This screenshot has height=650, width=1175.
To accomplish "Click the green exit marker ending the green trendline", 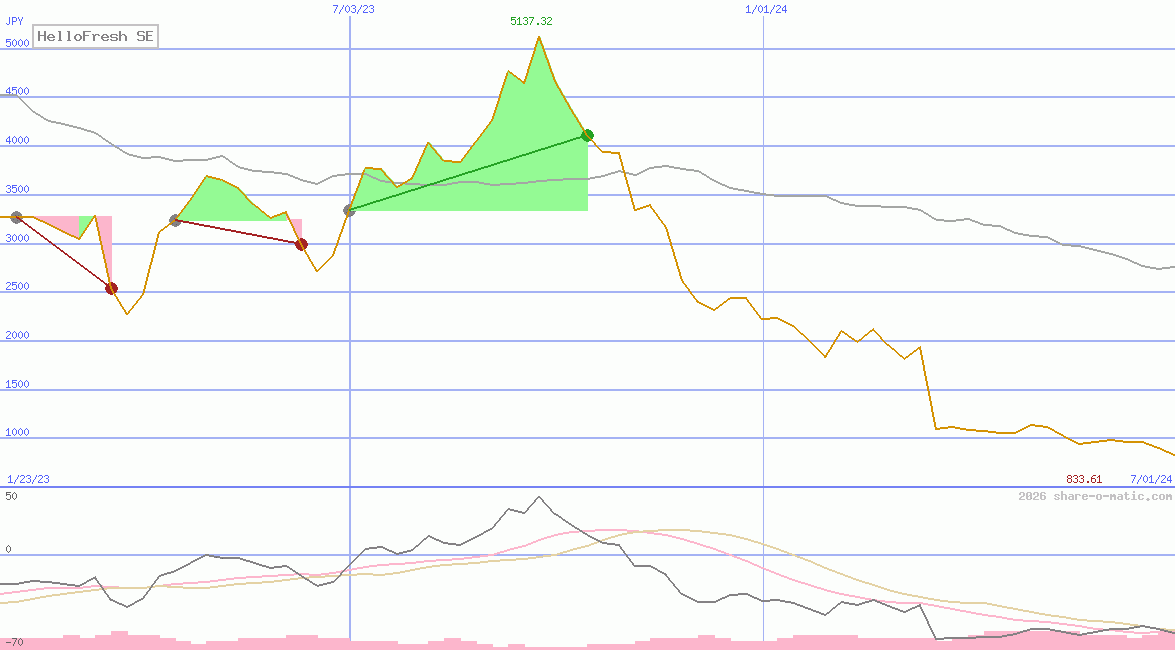I will (x=587, y=135).
